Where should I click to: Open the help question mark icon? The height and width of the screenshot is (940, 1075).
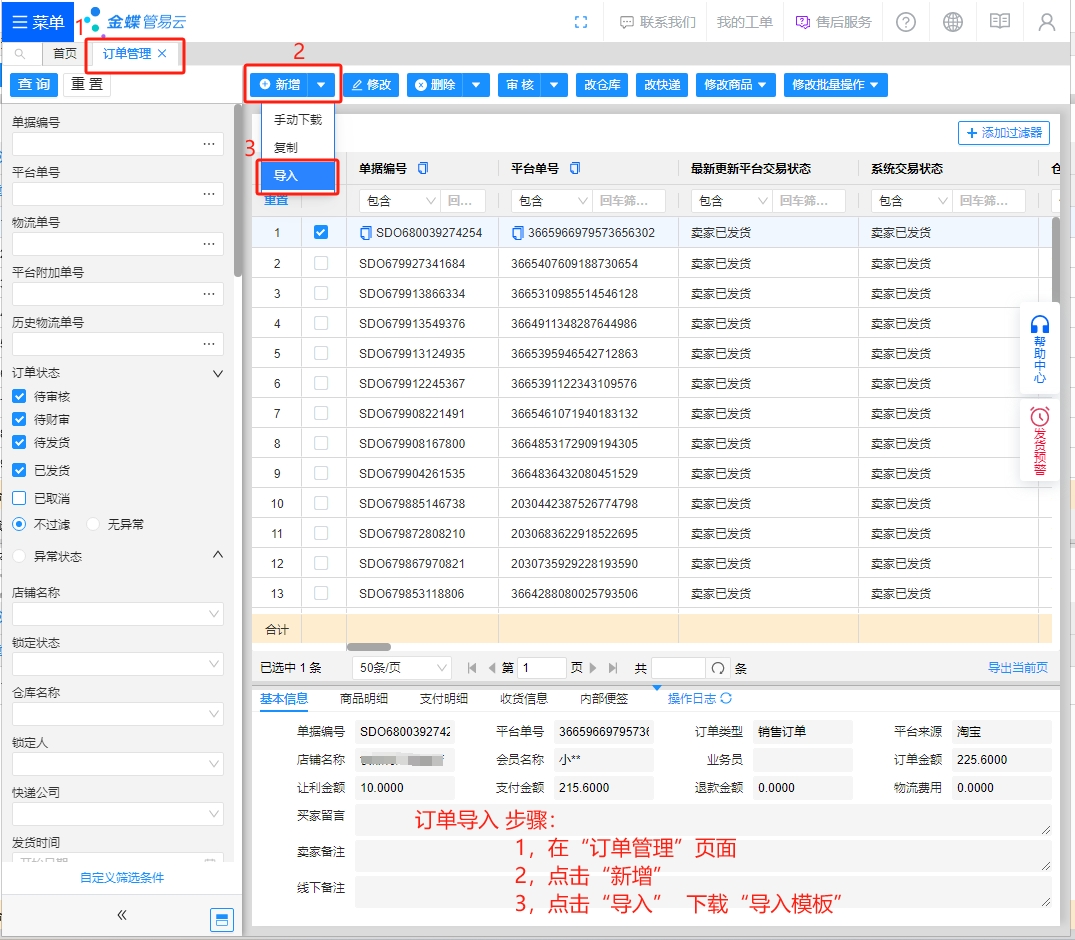click(x=906, y=22)
